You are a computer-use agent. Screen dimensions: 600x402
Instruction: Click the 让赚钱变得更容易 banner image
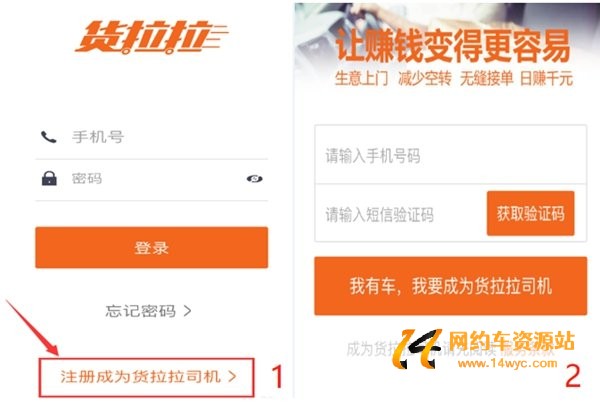(x=447, y=48)
